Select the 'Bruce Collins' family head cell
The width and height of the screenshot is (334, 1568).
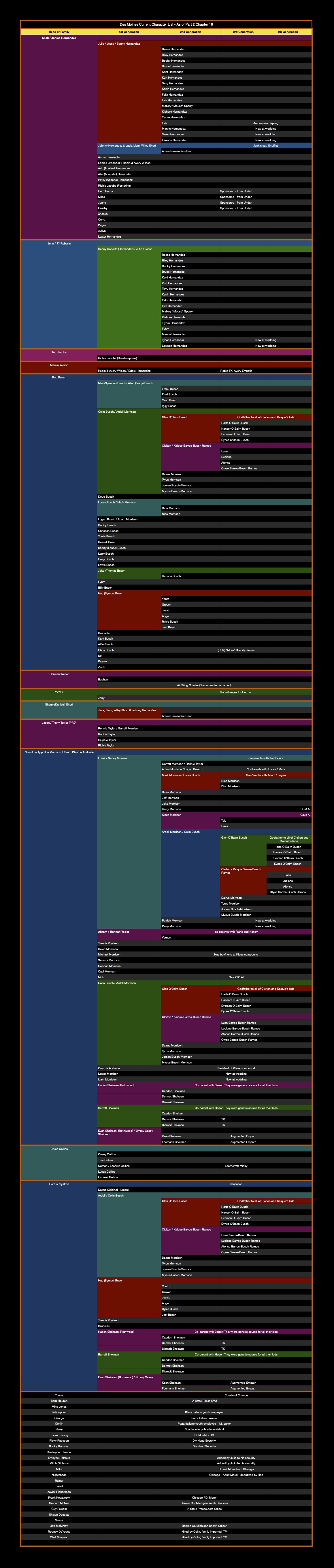59,1149
